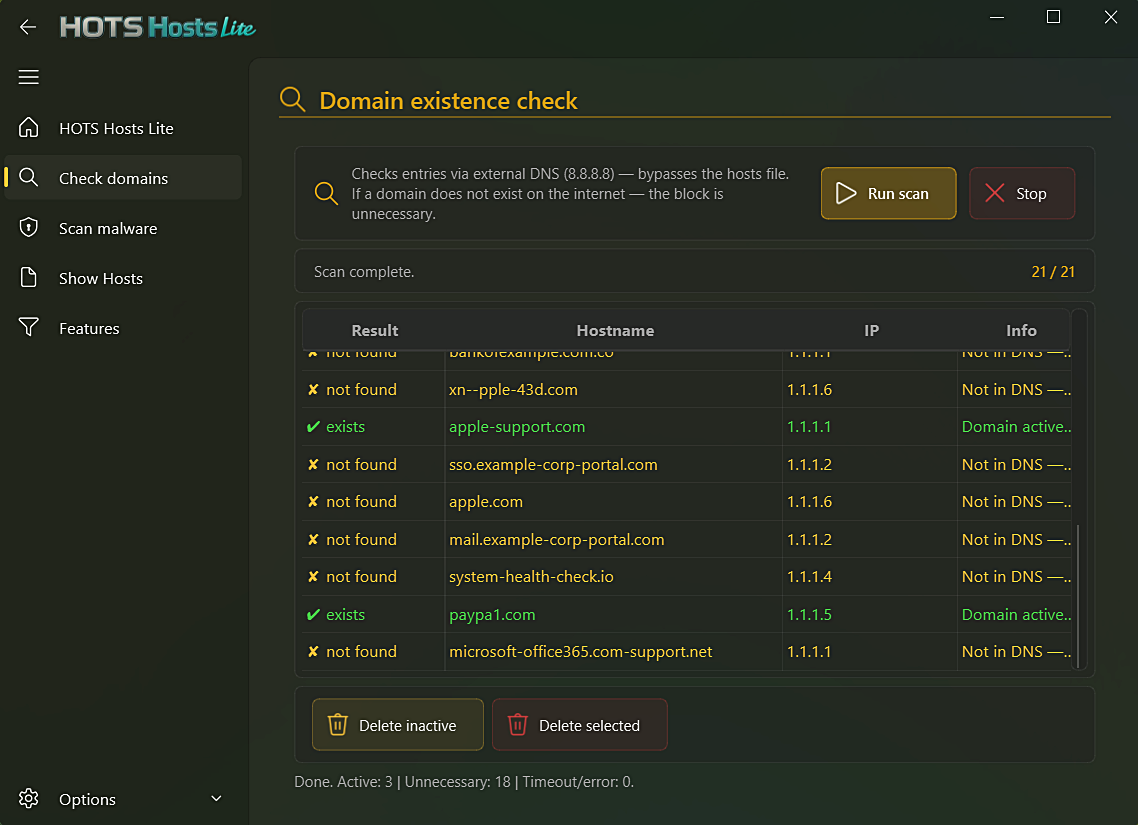The width and height of the screenshot is (1138, 825).
Task: Click trash icon on Delete inactive
Action: (337, 725)
